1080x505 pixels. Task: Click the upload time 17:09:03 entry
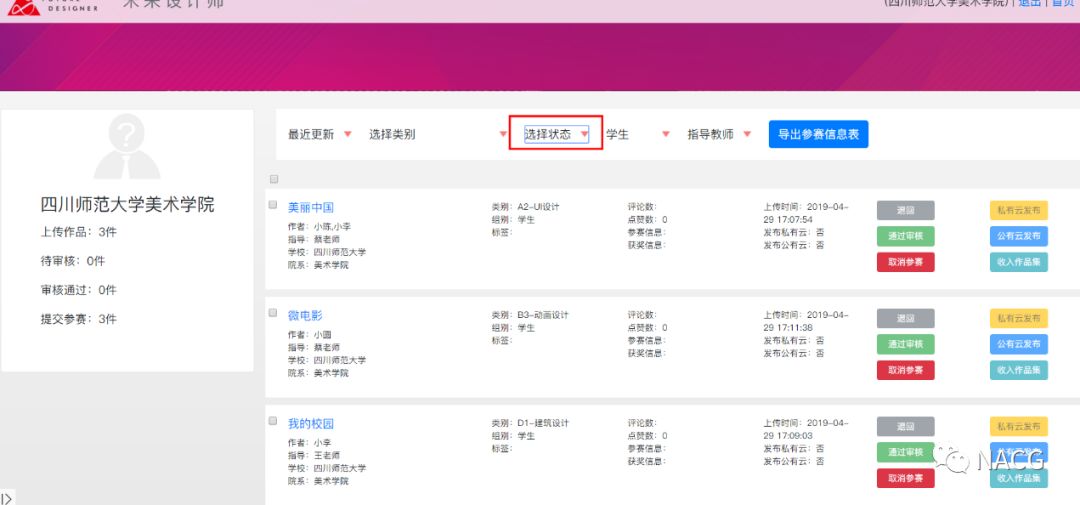click(x=806, y=429)
